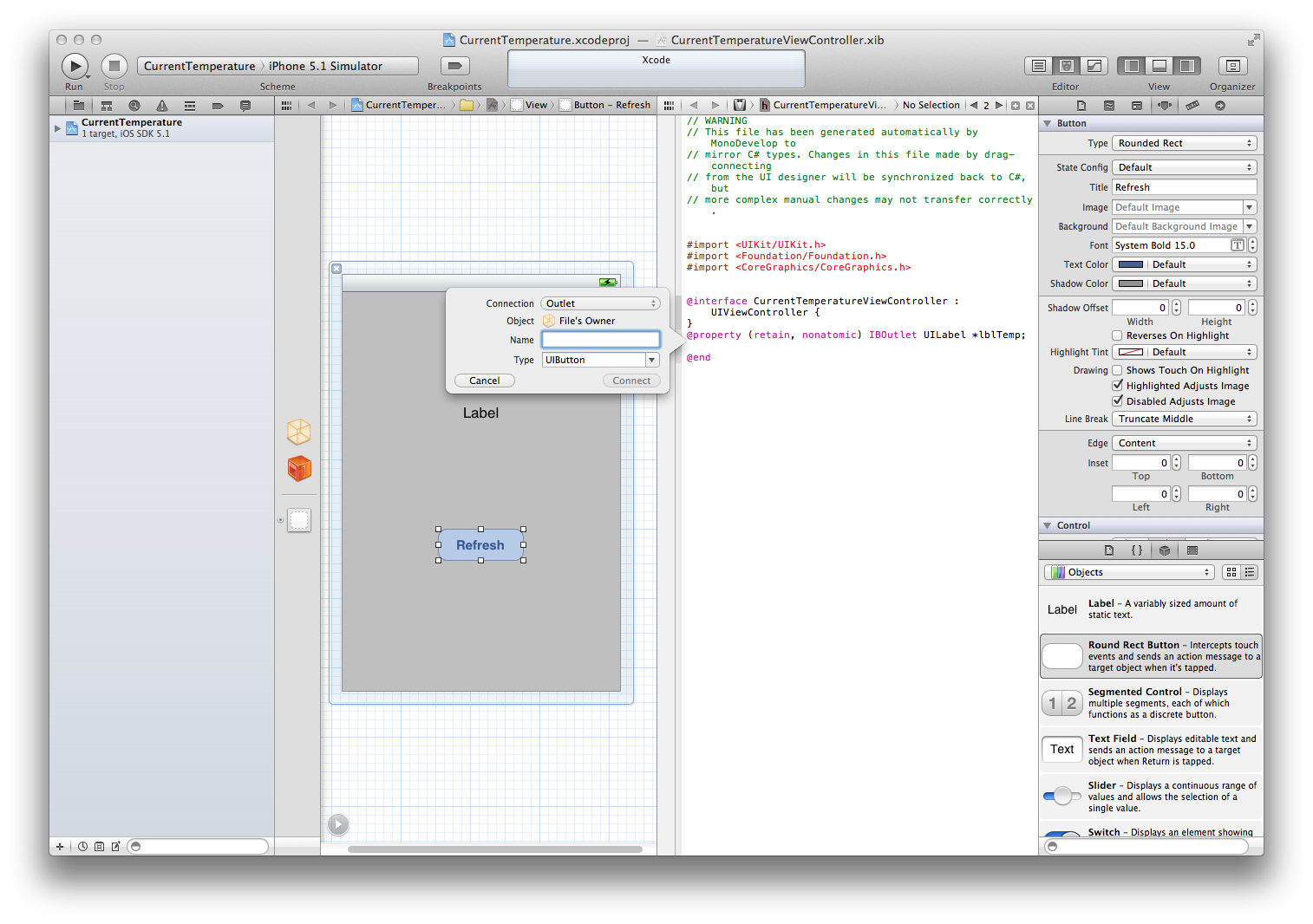Click the Title field containing Refresh
Image resolution: width=1313 pixels, height=924 pixels.
coord(1185,187)
